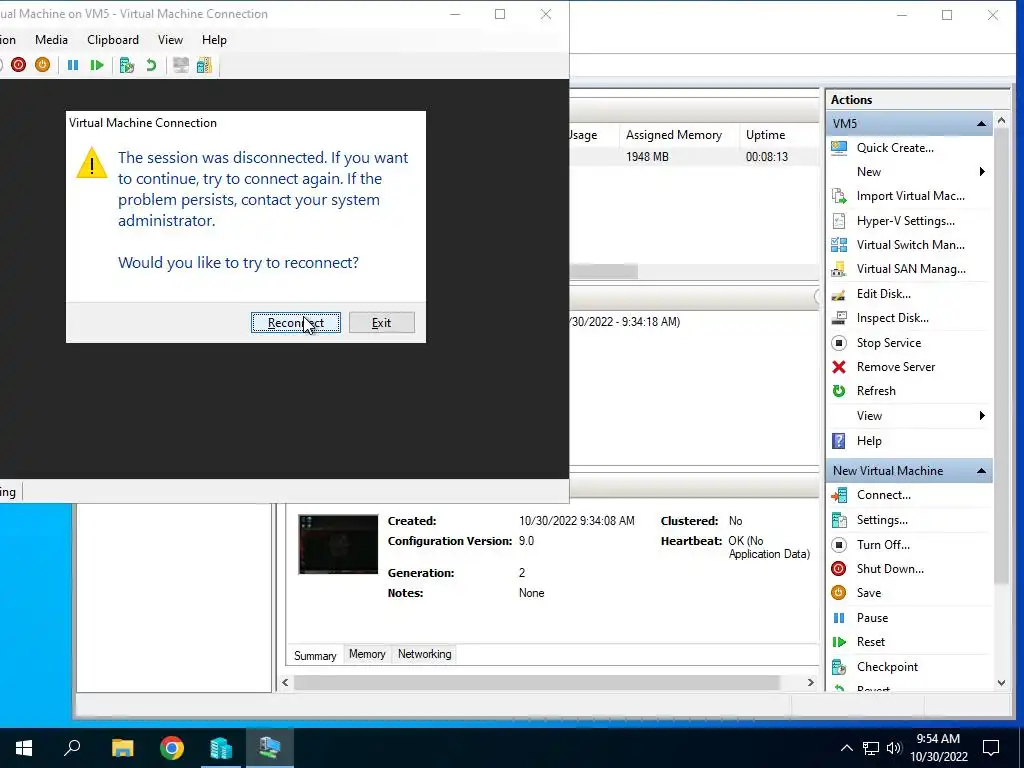
Task: Click the Actions pane scroll-up arrow
Action: tap(1001, 121)
